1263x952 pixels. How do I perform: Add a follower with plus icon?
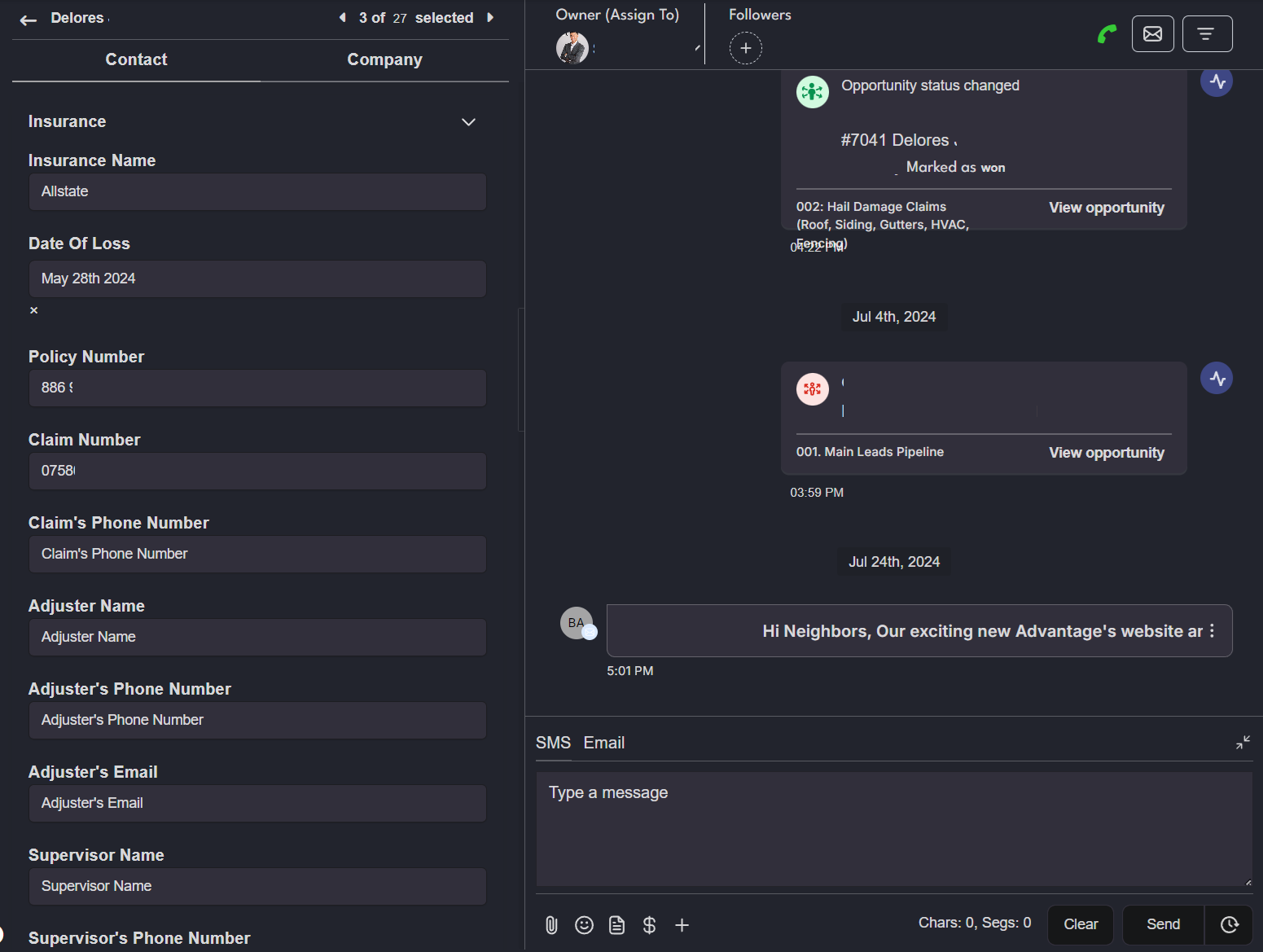745,48
